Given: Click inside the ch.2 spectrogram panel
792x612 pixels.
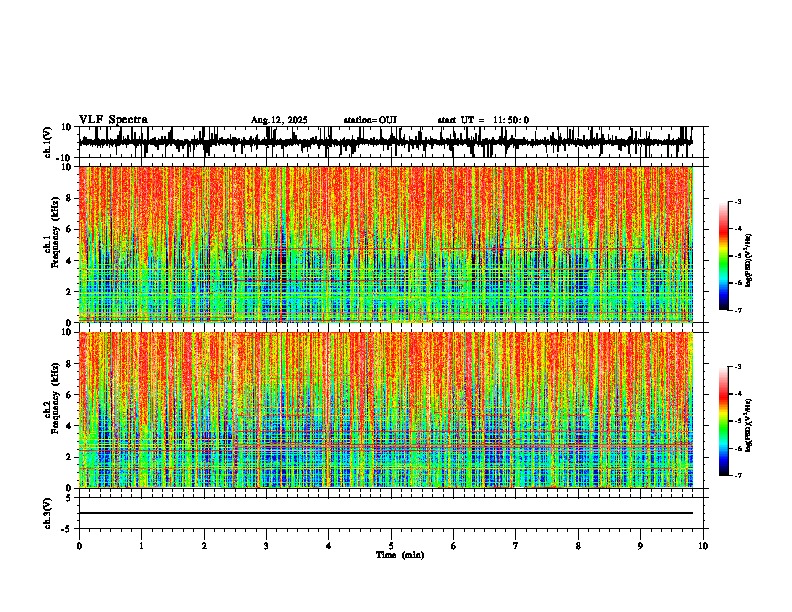Looking at the screenshot, I should click(x=386, y=410).
